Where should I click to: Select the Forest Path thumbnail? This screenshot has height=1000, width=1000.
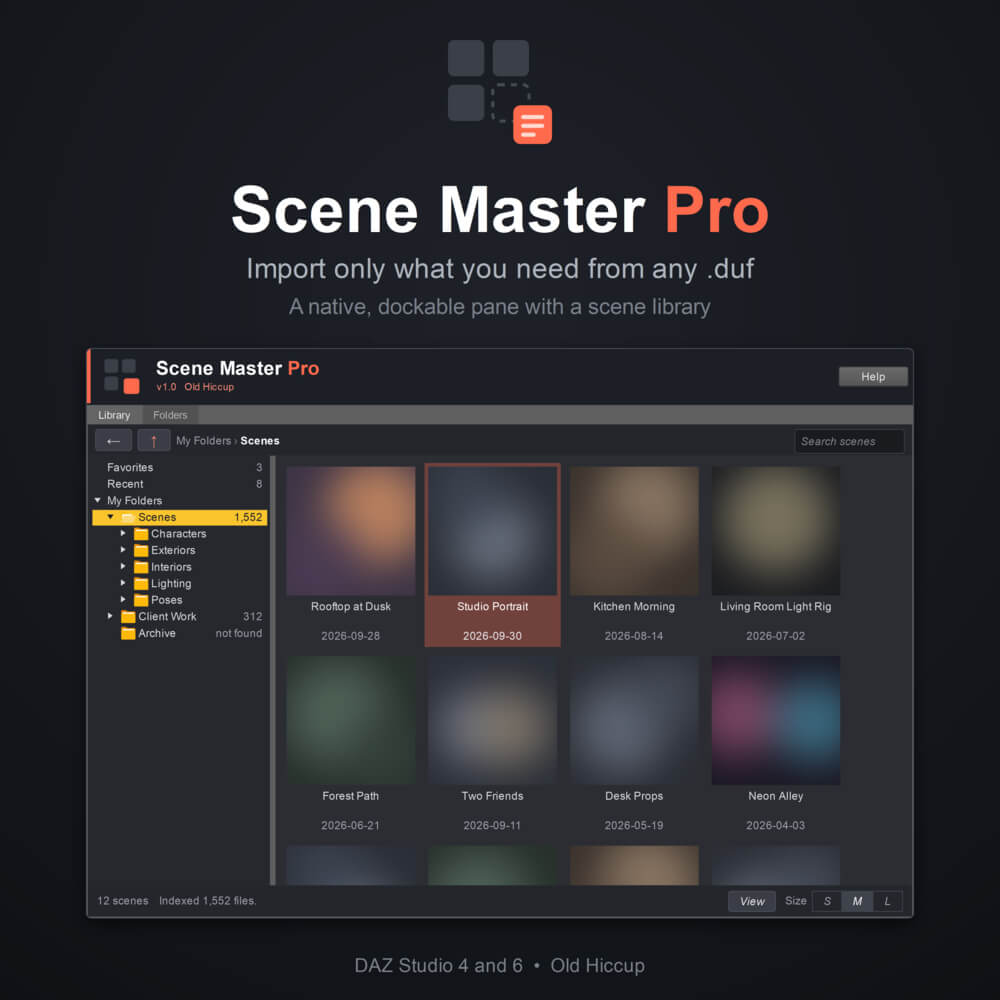click(x=351, y=720)
